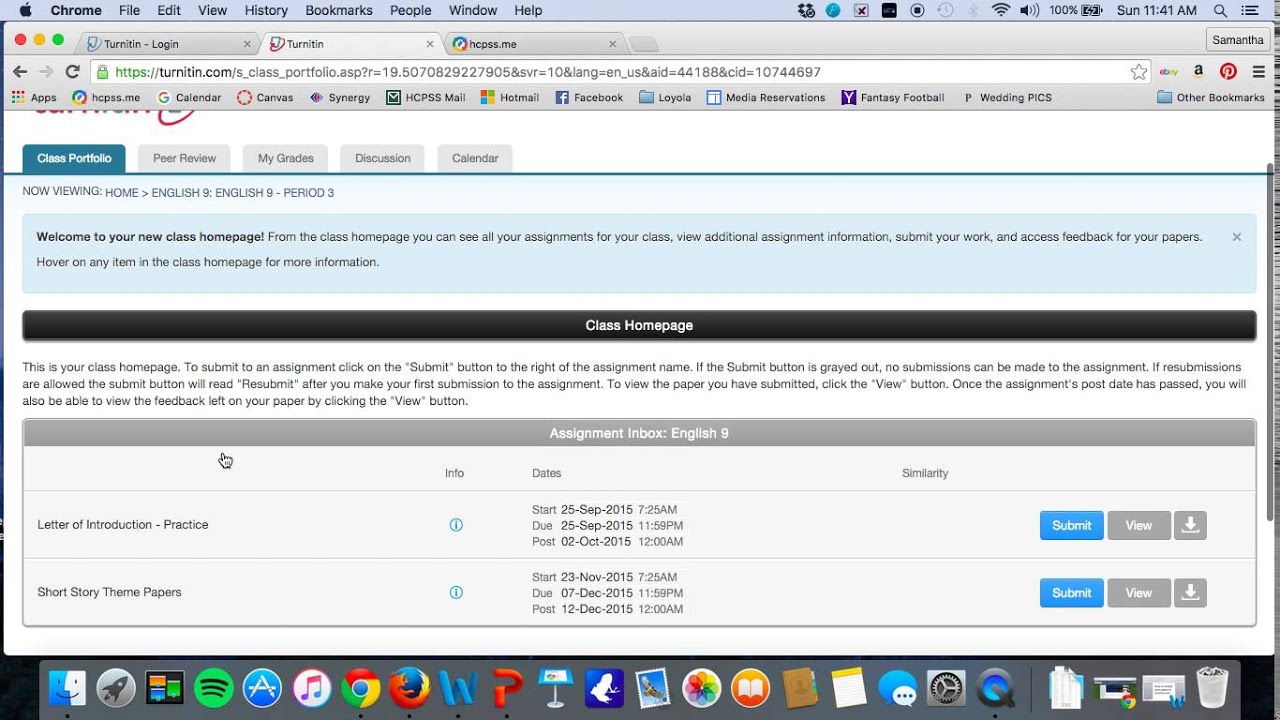Switch to the My Grades tab
This screenshot has width=1280, height=720.
click(286, 158)
